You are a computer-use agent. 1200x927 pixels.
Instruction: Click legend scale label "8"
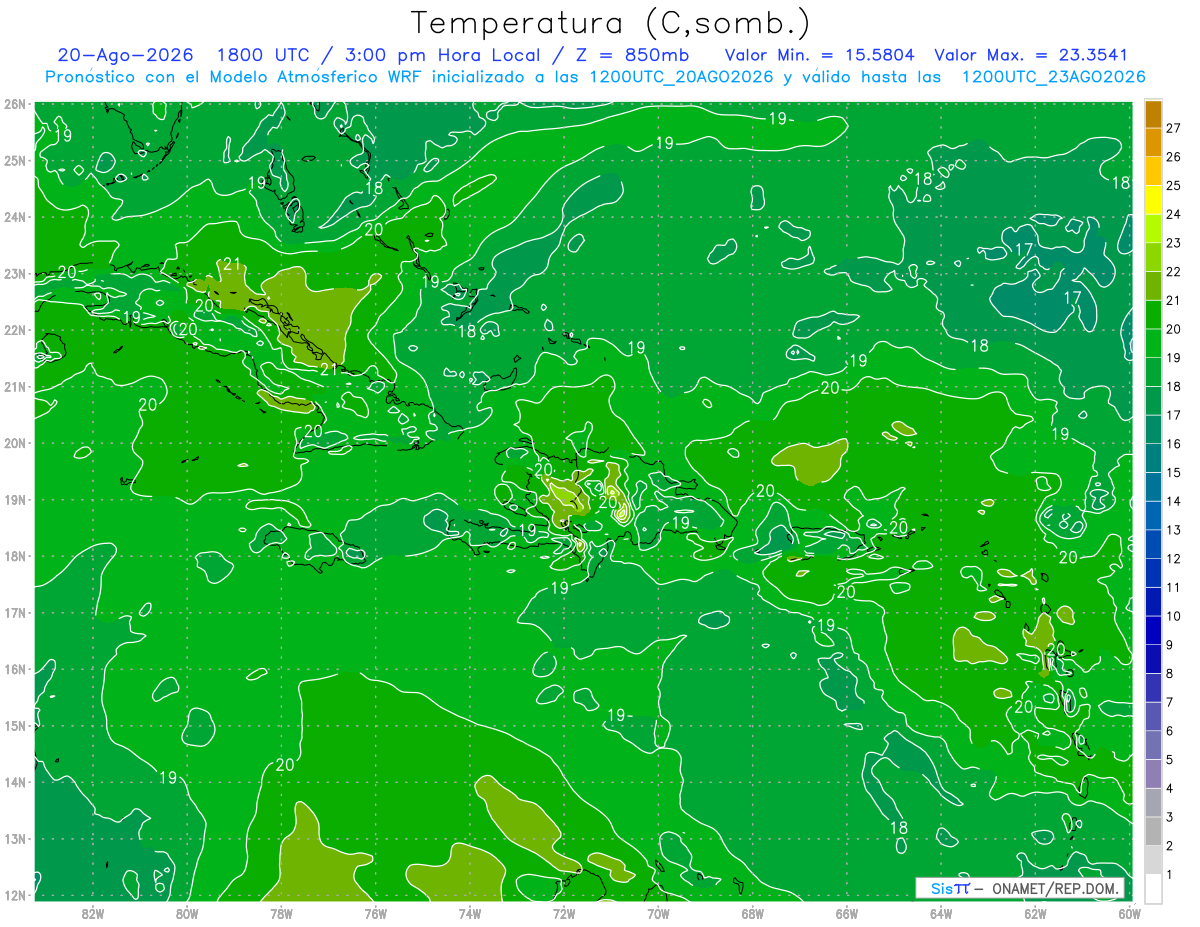point(1170,673)
